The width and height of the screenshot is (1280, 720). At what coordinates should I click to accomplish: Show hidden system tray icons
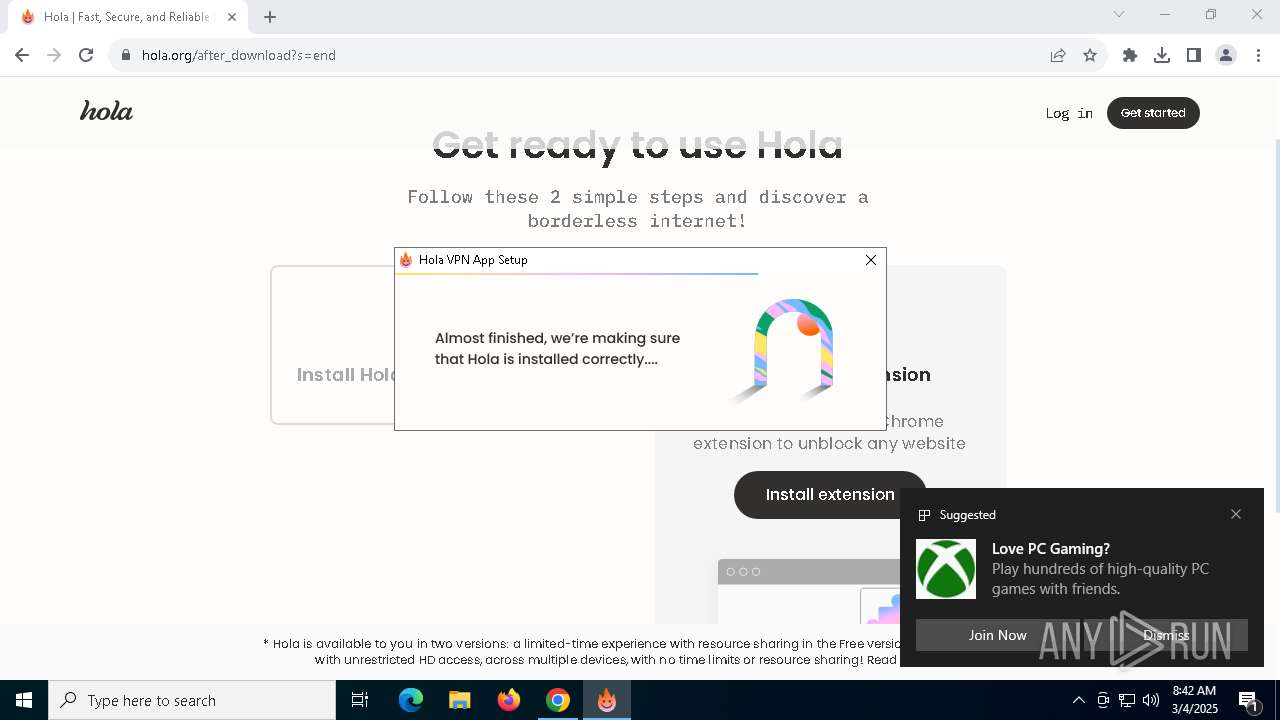[1078, 700]
